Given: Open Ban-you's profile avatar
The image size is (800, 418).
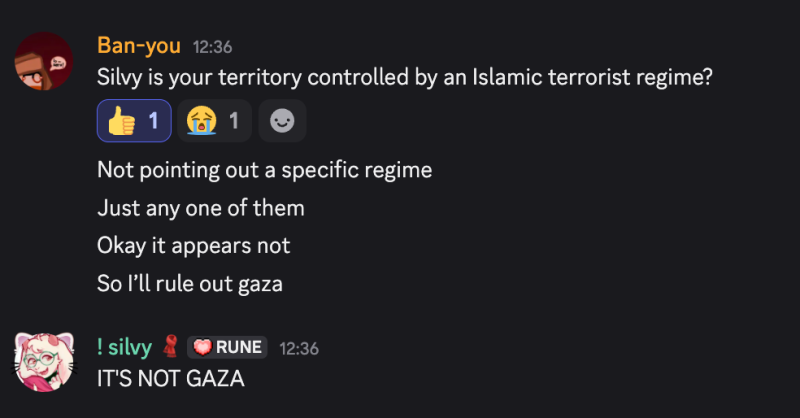Looking at the screenshot, I should [44, 61].
